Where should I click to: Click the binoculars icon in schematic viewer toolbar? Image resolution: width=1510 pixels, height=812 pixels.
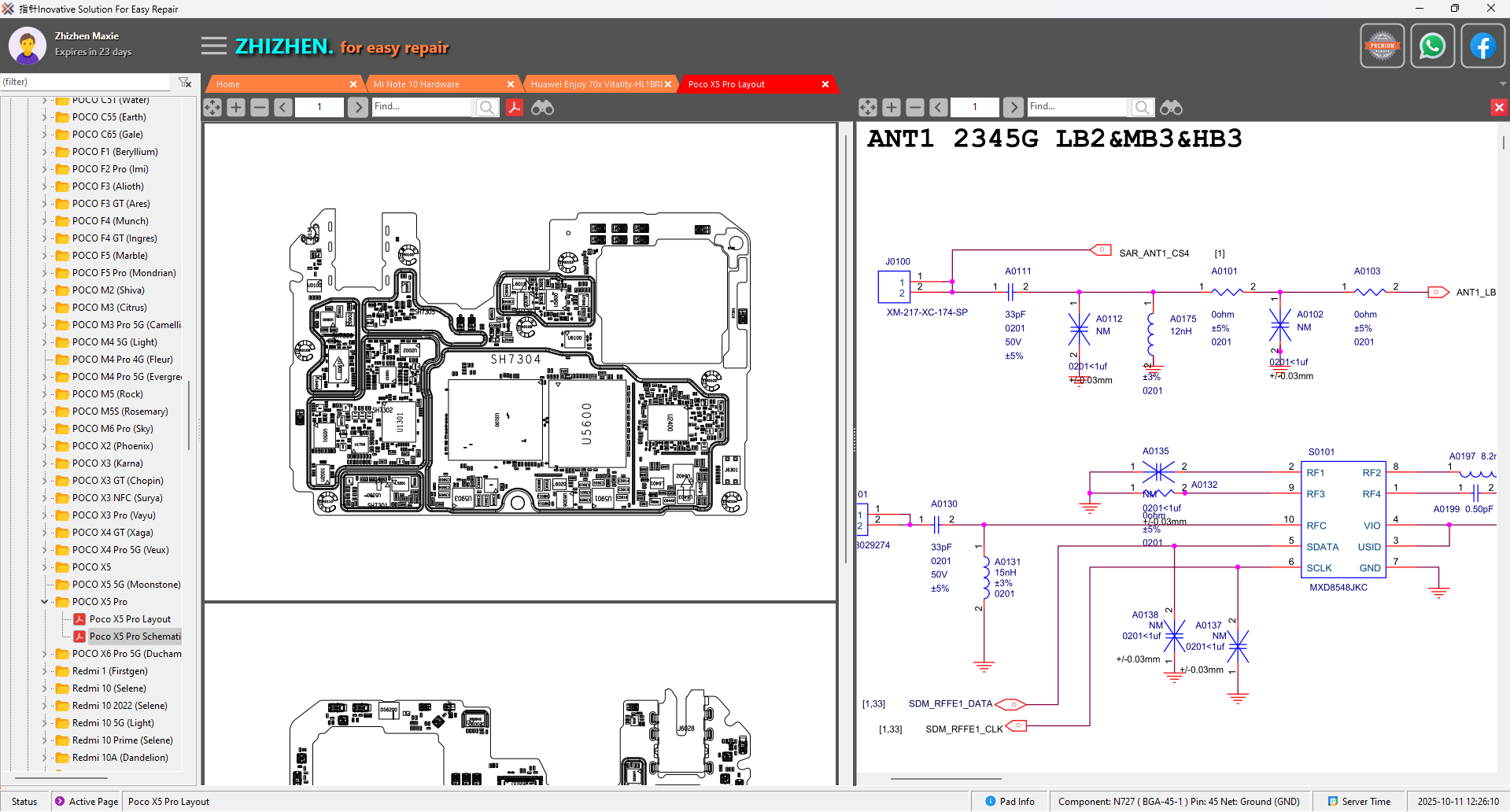1171,107
